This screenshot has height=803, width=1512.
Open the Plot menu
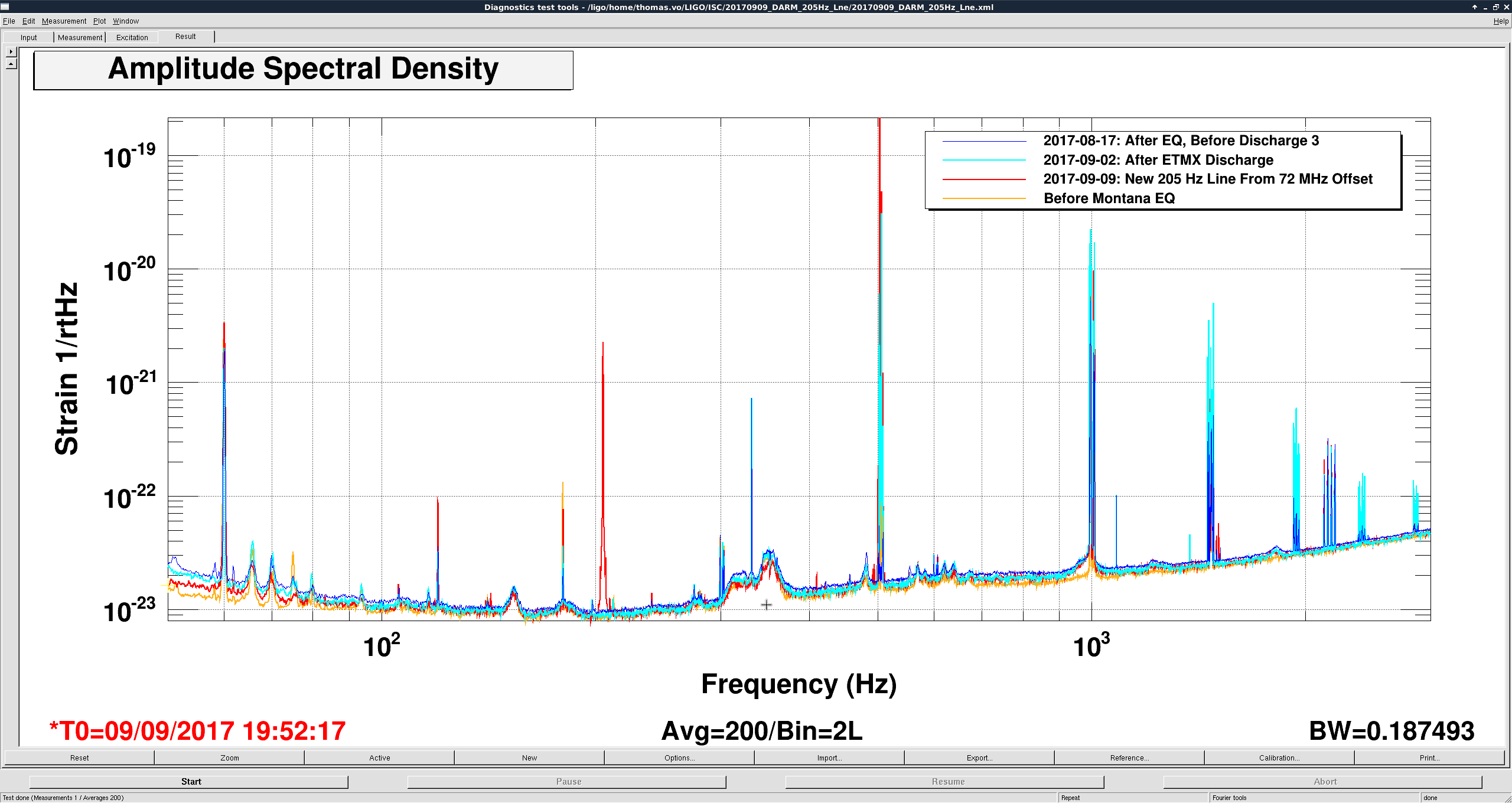point(99,21)
